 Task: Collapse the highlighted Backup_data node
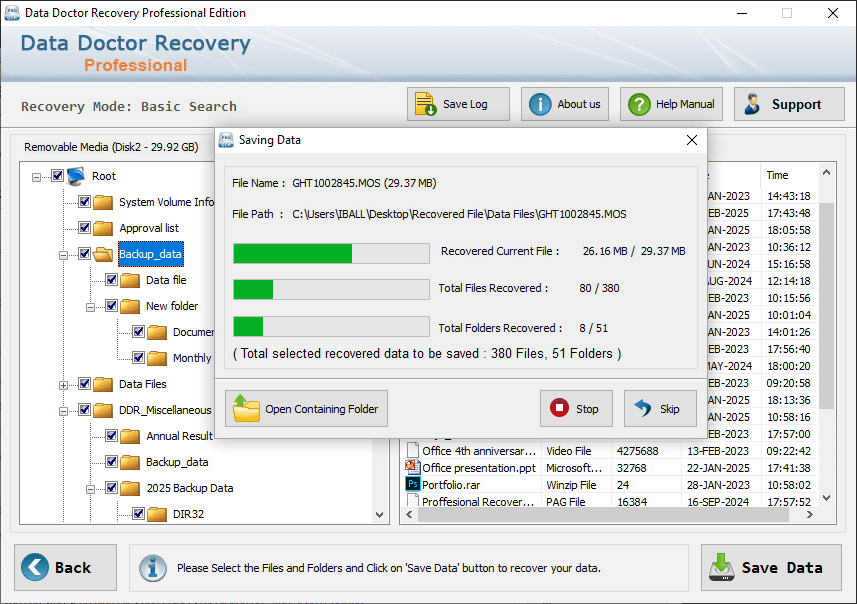click(63, 255)
